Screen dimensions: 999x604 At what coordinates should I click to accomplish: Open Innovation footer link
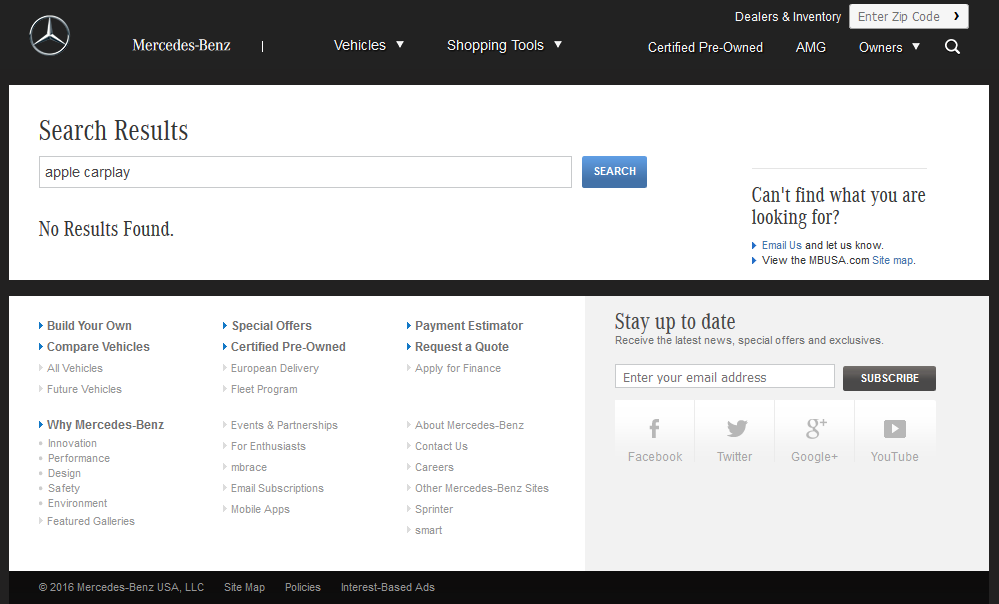[x=72, y=443]
